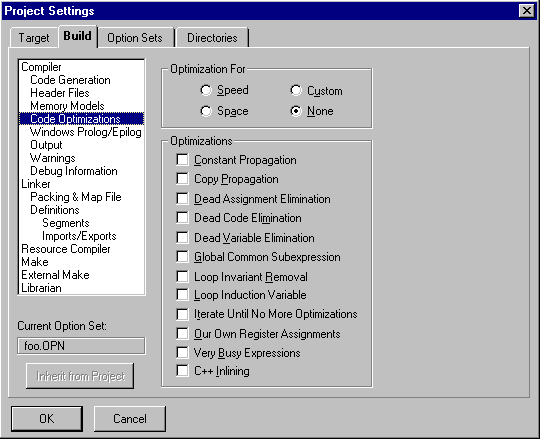Select Memory Models in the tree list

click(x=67, y=106)
